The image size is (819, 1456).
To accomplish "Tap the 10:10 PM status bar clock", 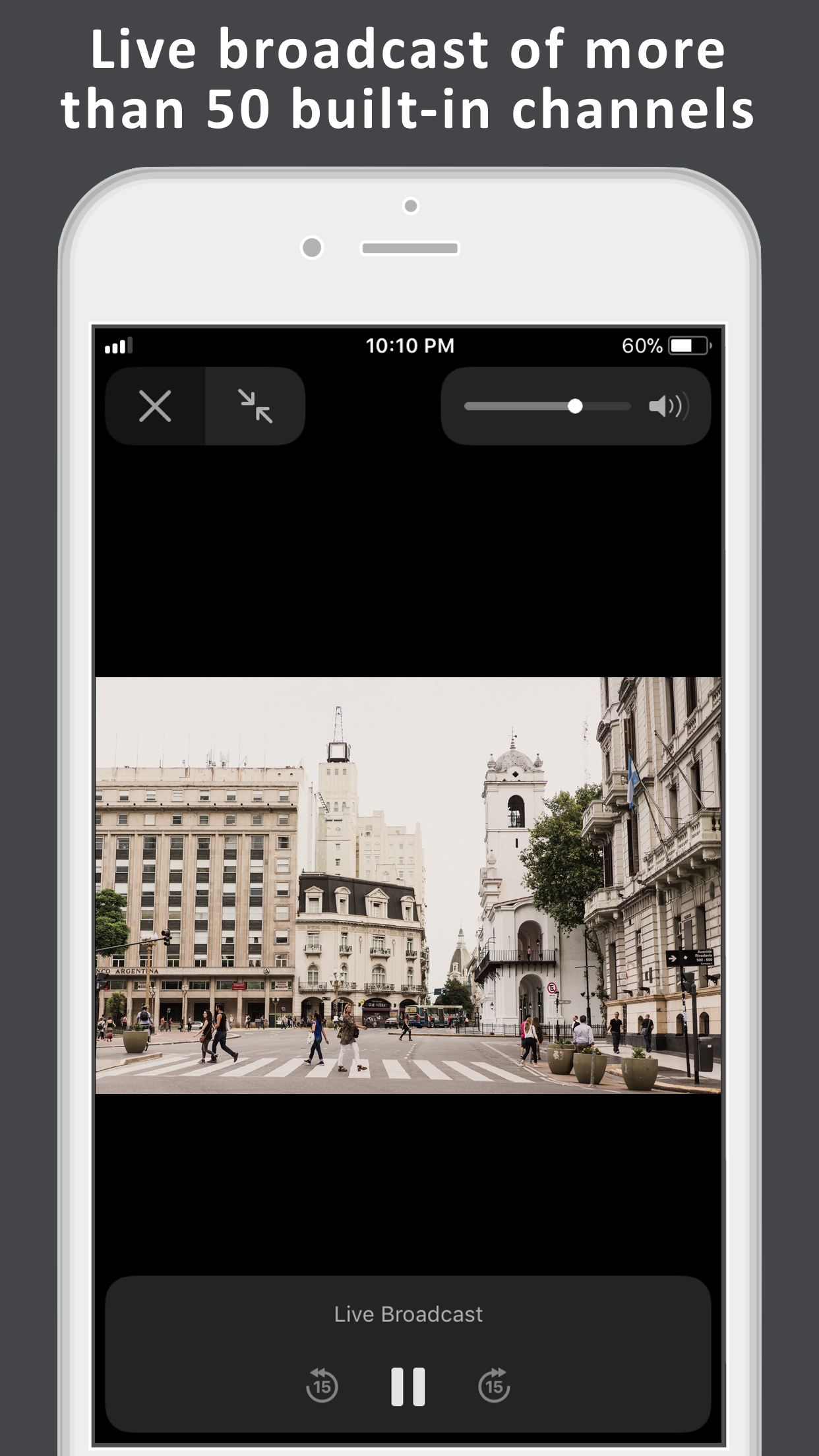I will point(409,346).
